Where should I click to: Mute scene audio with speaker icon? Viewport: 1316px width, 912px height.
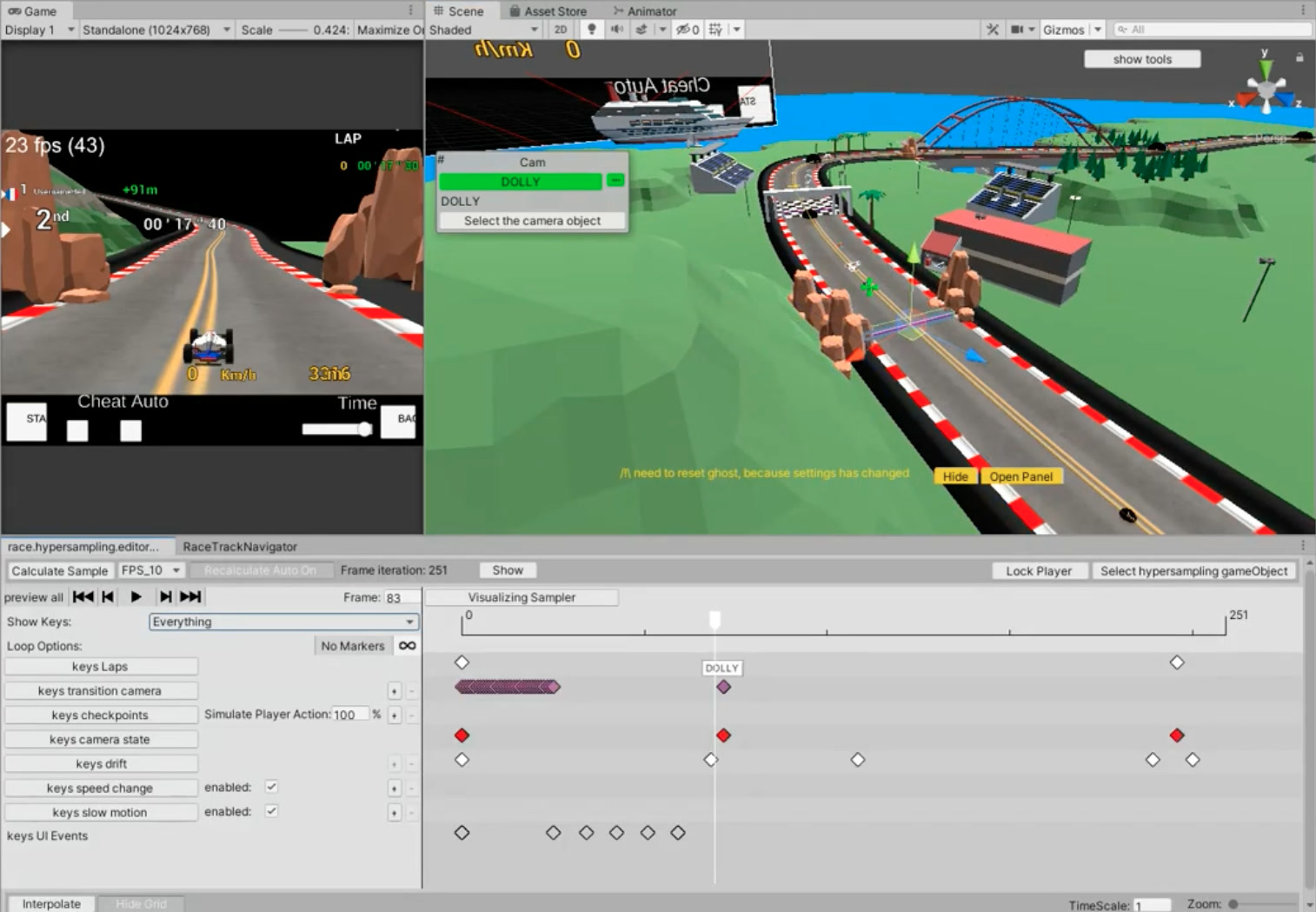coord(617,30)
